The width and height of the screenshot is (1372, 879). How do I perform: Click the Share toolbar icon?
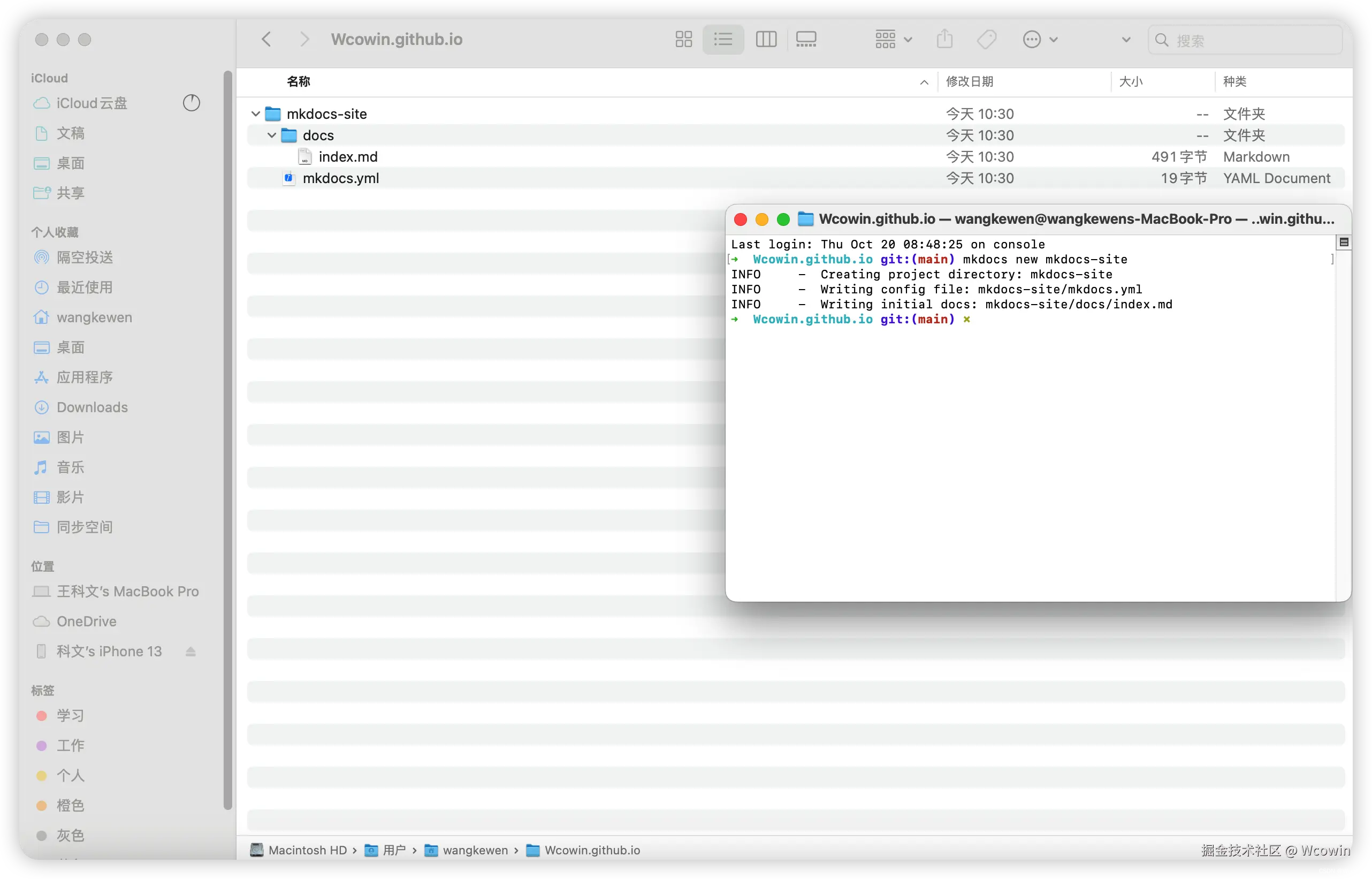pos(944,40)
